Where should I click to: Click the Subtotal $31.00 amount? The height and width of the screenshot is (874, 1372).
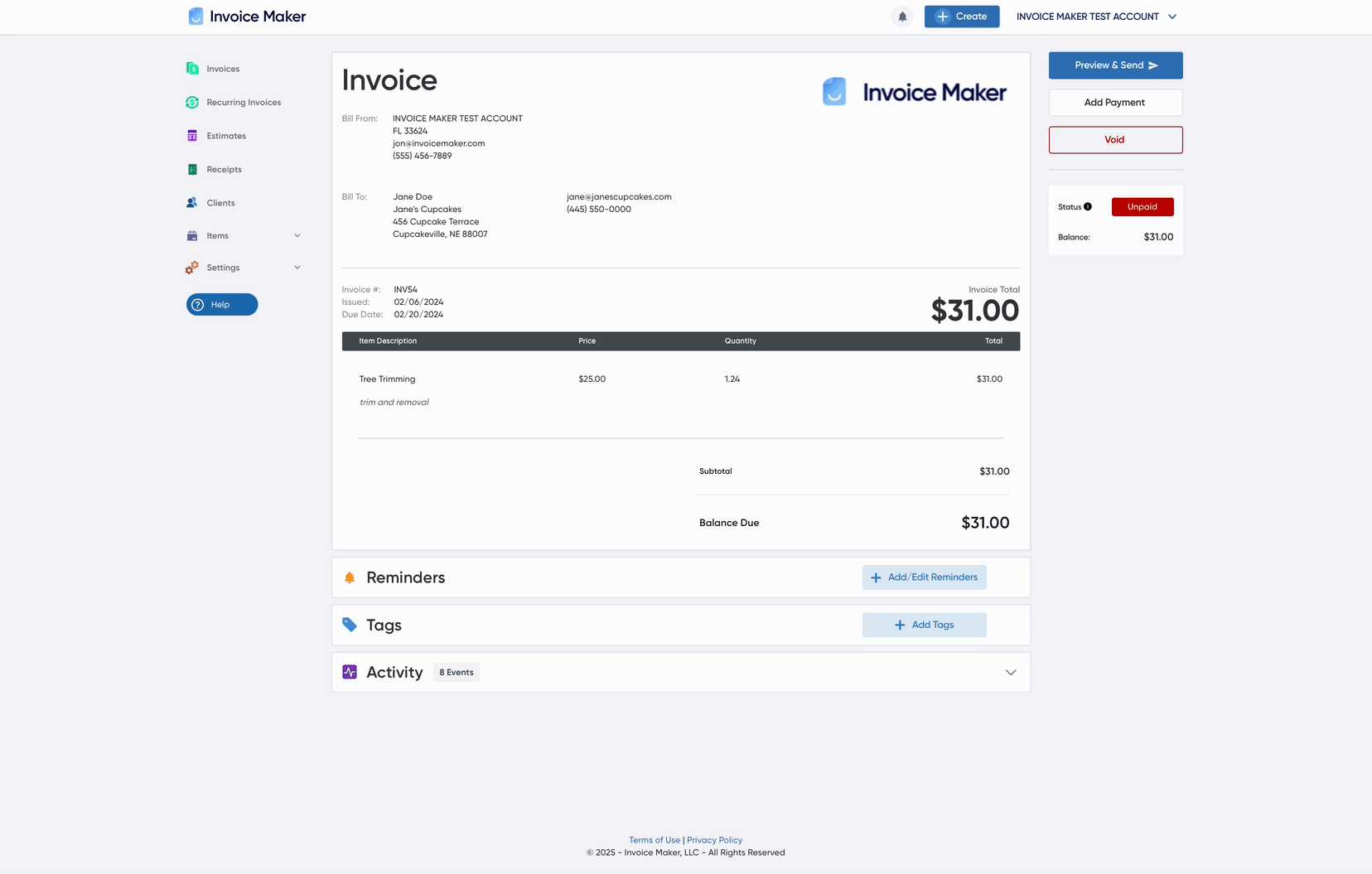(x=994, y=471)
